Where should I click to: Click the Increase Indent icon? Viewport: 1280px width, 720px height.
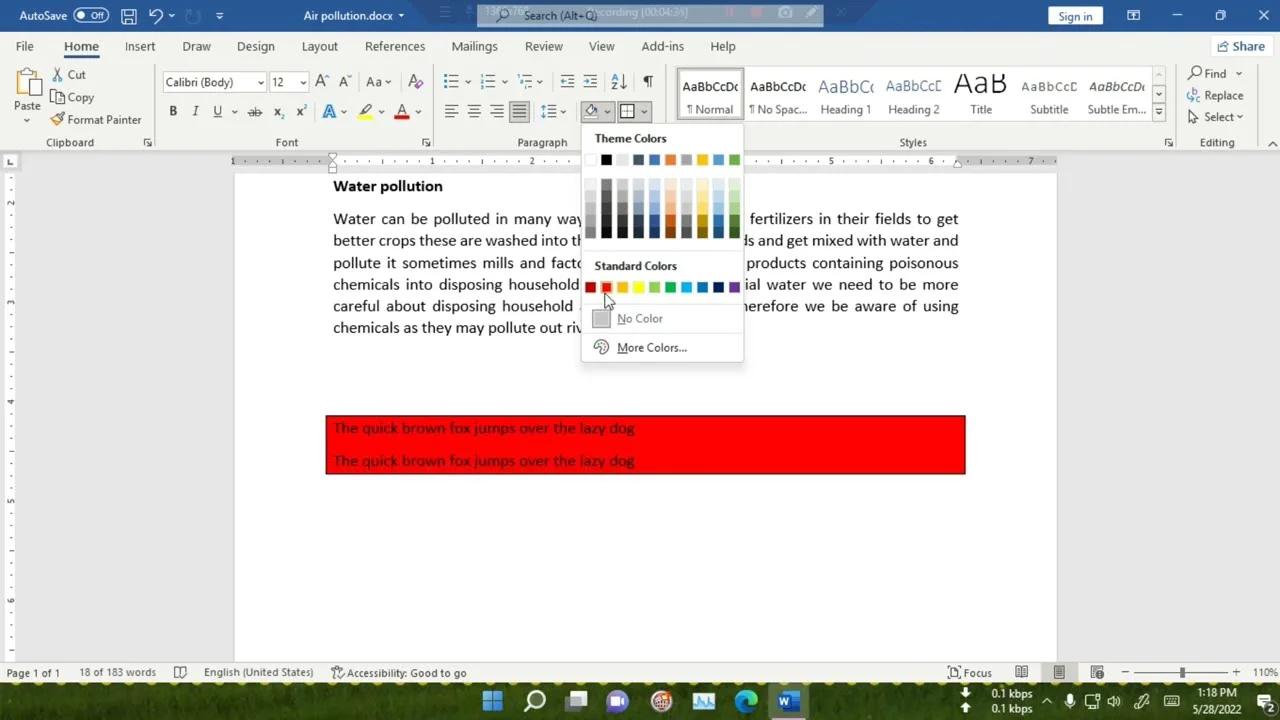point(589,81)
